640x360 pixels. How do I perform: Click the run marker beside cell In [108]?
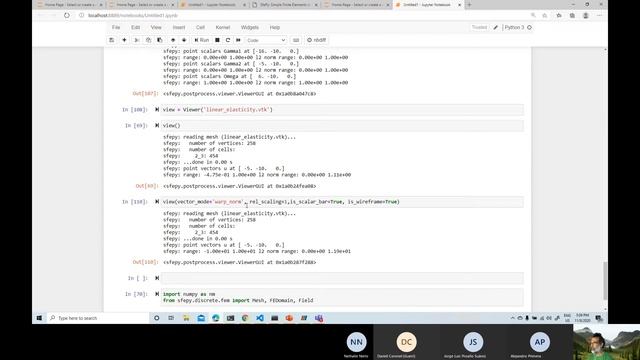coord(157,109)
